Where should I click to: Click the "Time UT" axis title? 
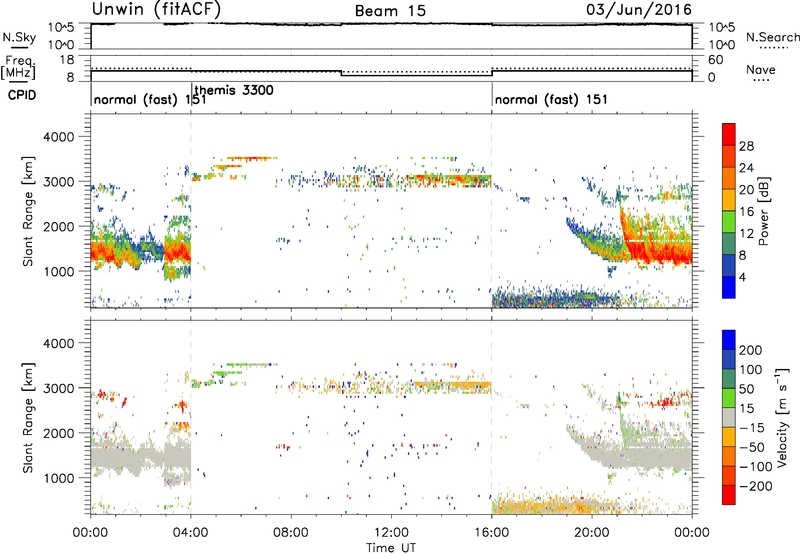[x=391, y=548]
